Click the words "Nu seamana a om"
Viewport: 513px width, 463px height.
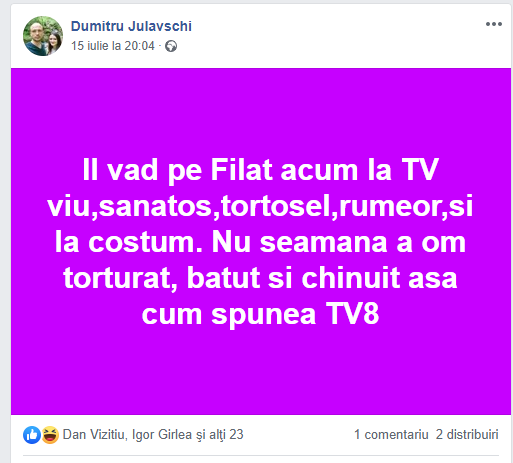pyautogui.click(x=339, y=242)
